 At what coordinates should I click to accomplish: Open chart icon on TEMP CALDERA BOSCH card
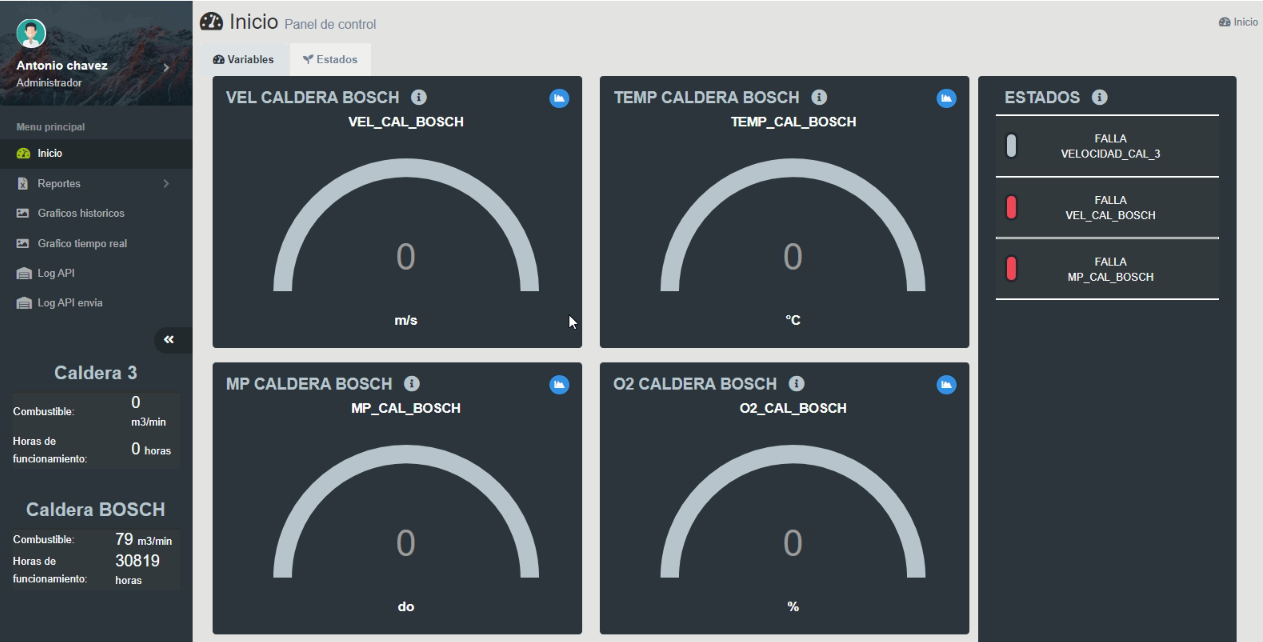pyautogui.click(x=946, y=98)
